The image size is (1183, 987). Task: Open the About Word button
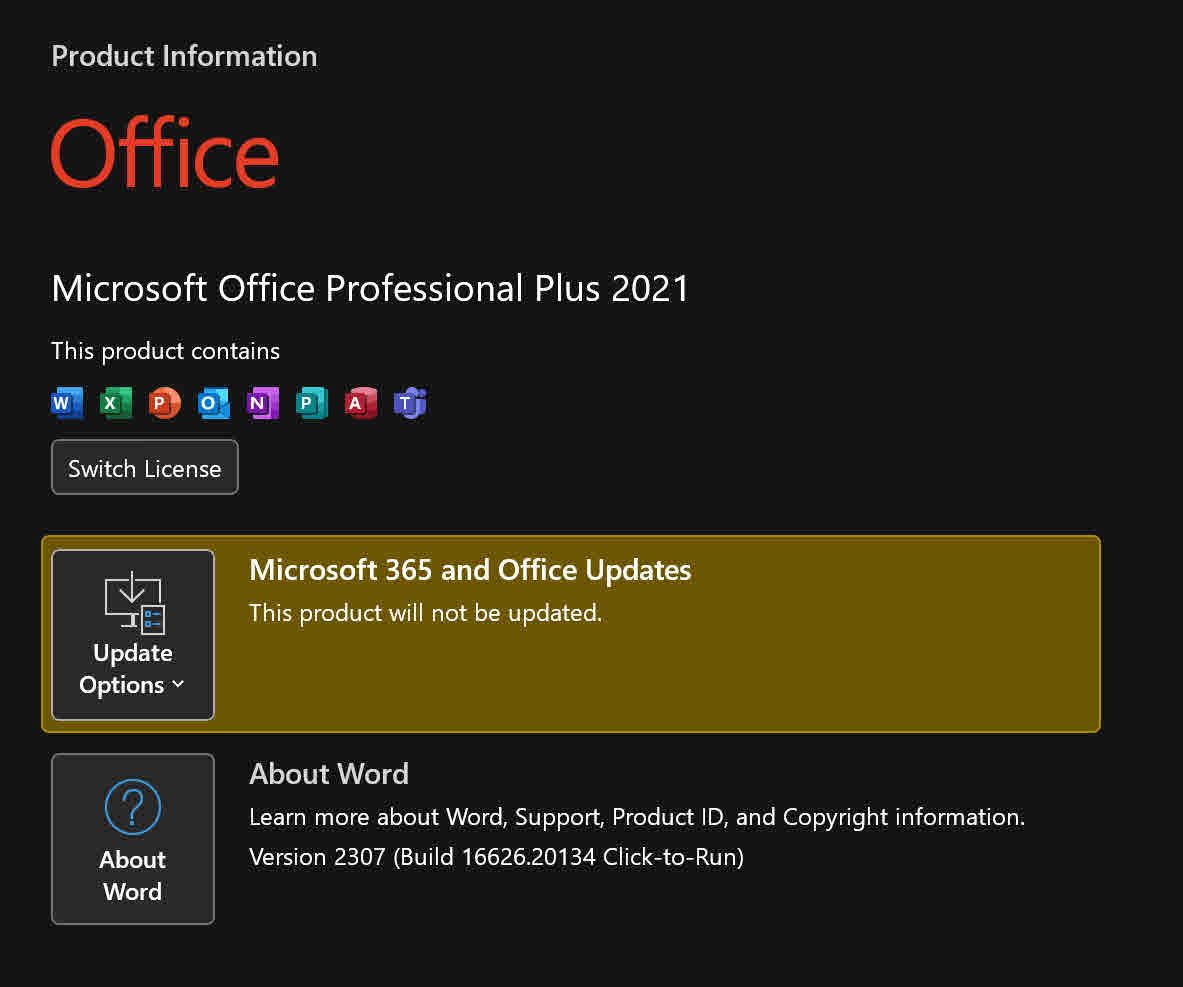click(x=133, y=838)
